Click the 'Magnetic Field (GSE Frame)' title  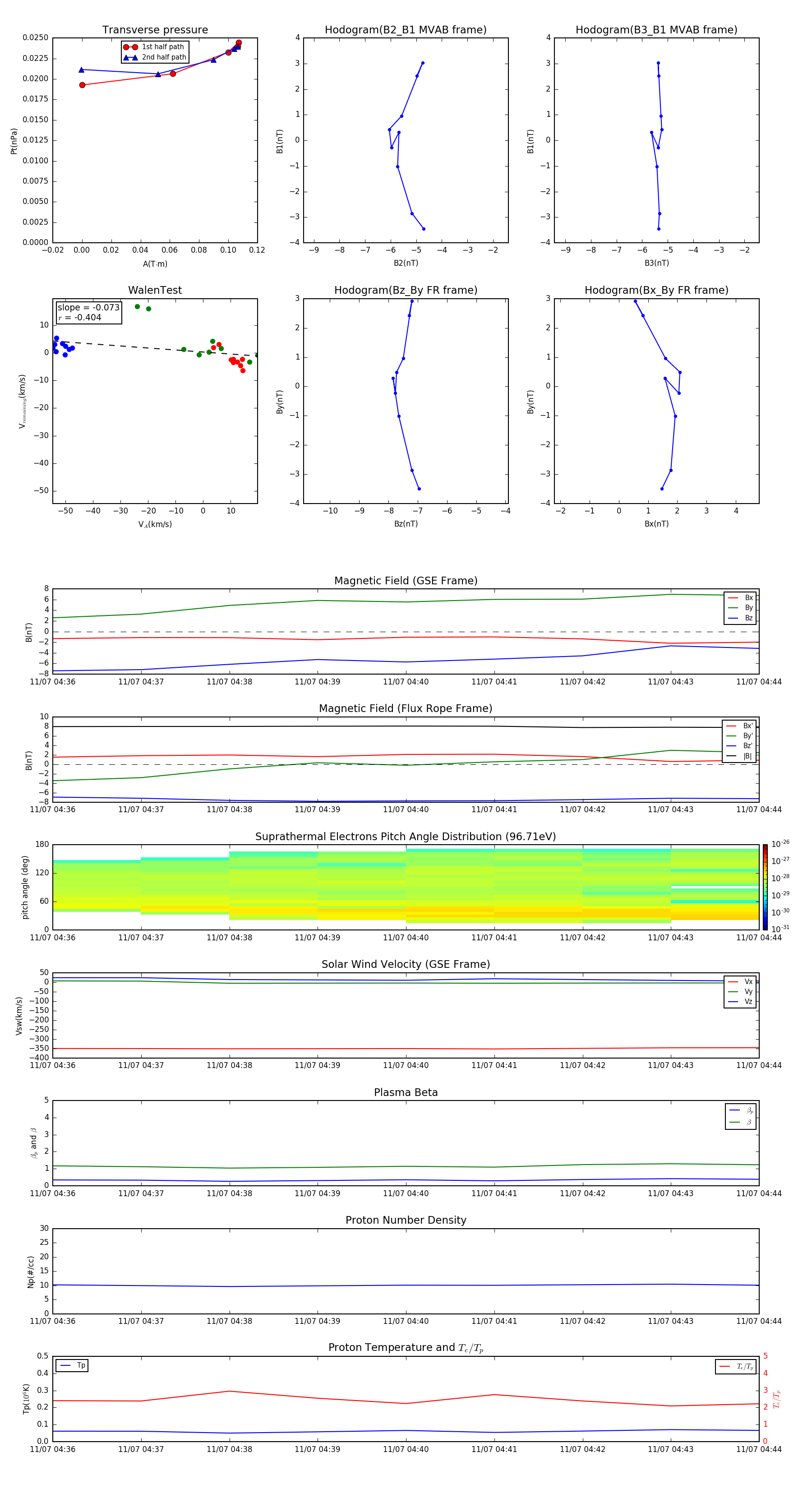tap(406, 581)
